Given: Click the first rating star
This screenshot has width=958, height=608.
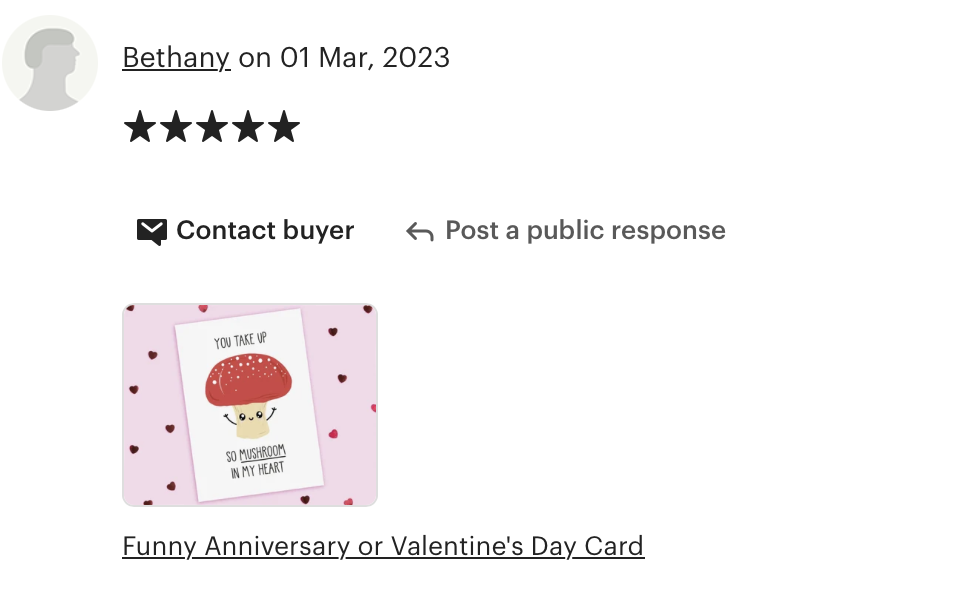Looking at the screenshot, I should 141,126.
